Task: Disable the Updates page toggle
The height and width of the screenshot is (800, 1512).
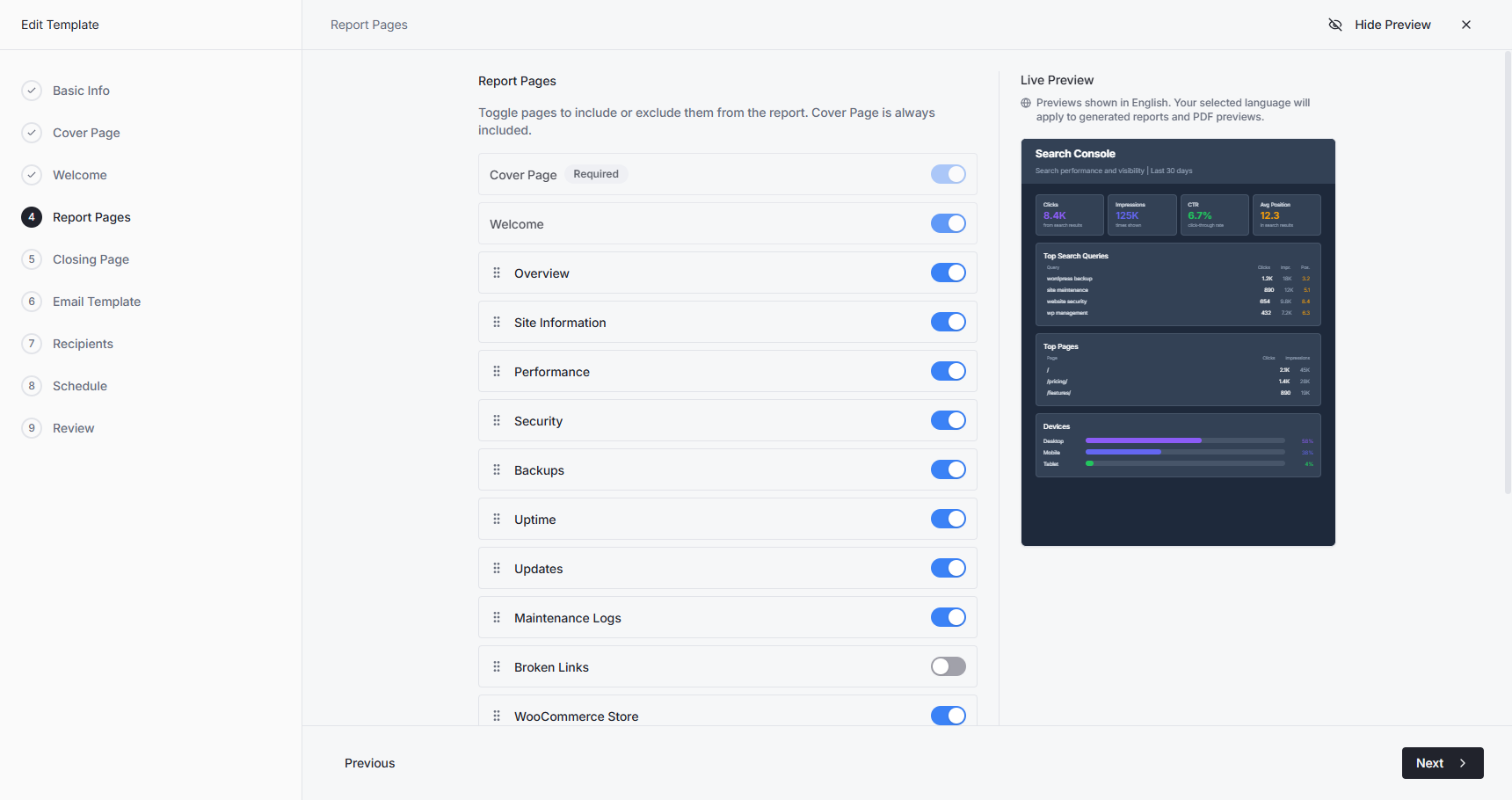Action: tap(949, 568)
